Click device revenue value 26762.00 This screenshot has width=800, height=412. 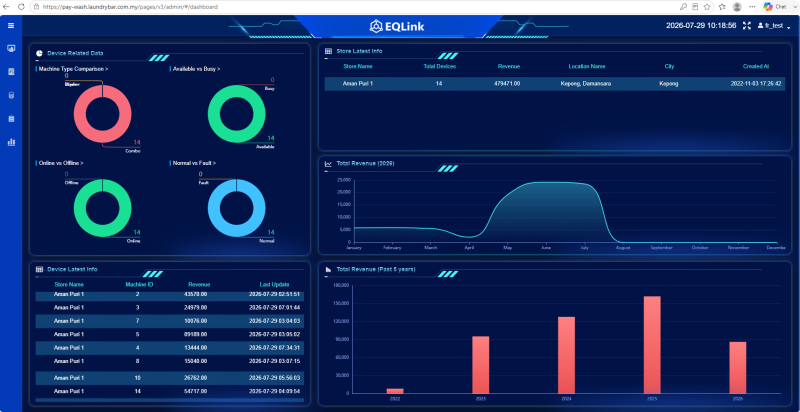pos(195,378)
